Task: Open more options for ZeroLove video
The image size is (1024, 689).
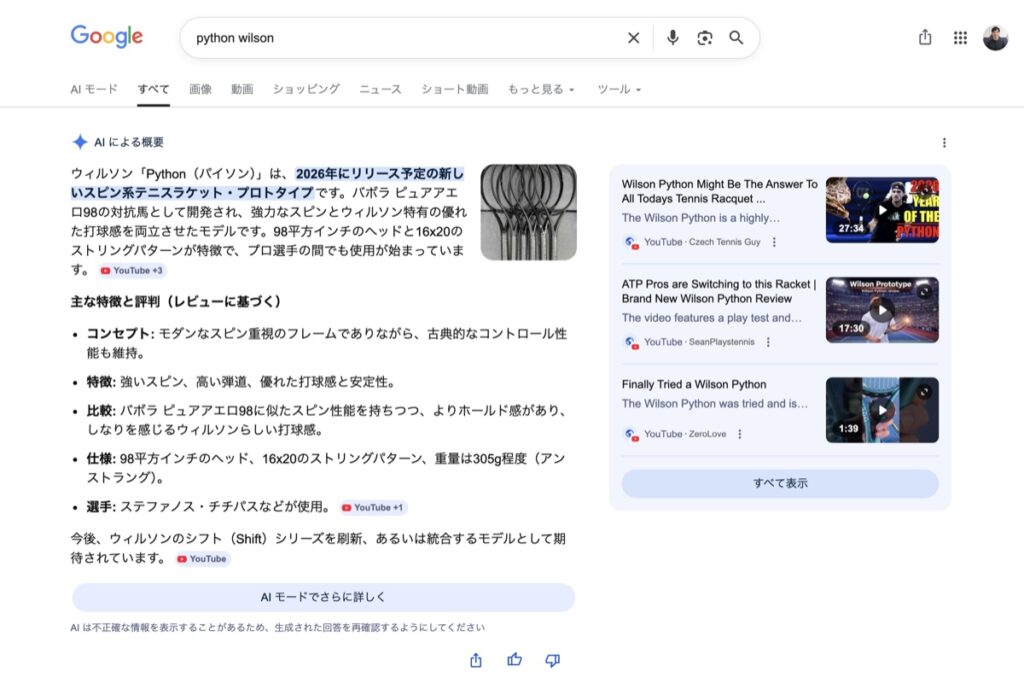Action: (x=739, y=434)
